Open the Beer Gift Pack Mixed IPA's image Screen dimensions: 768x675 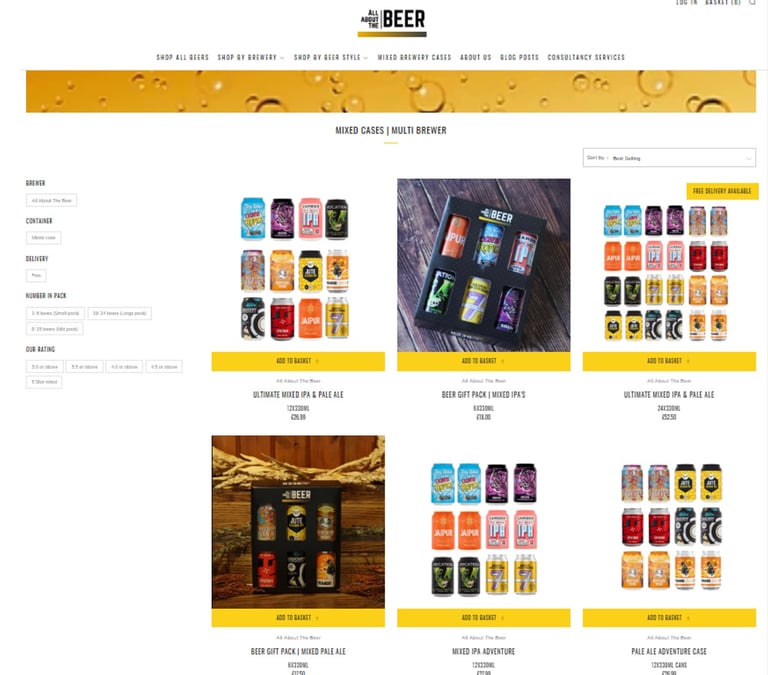coord(483,265)
